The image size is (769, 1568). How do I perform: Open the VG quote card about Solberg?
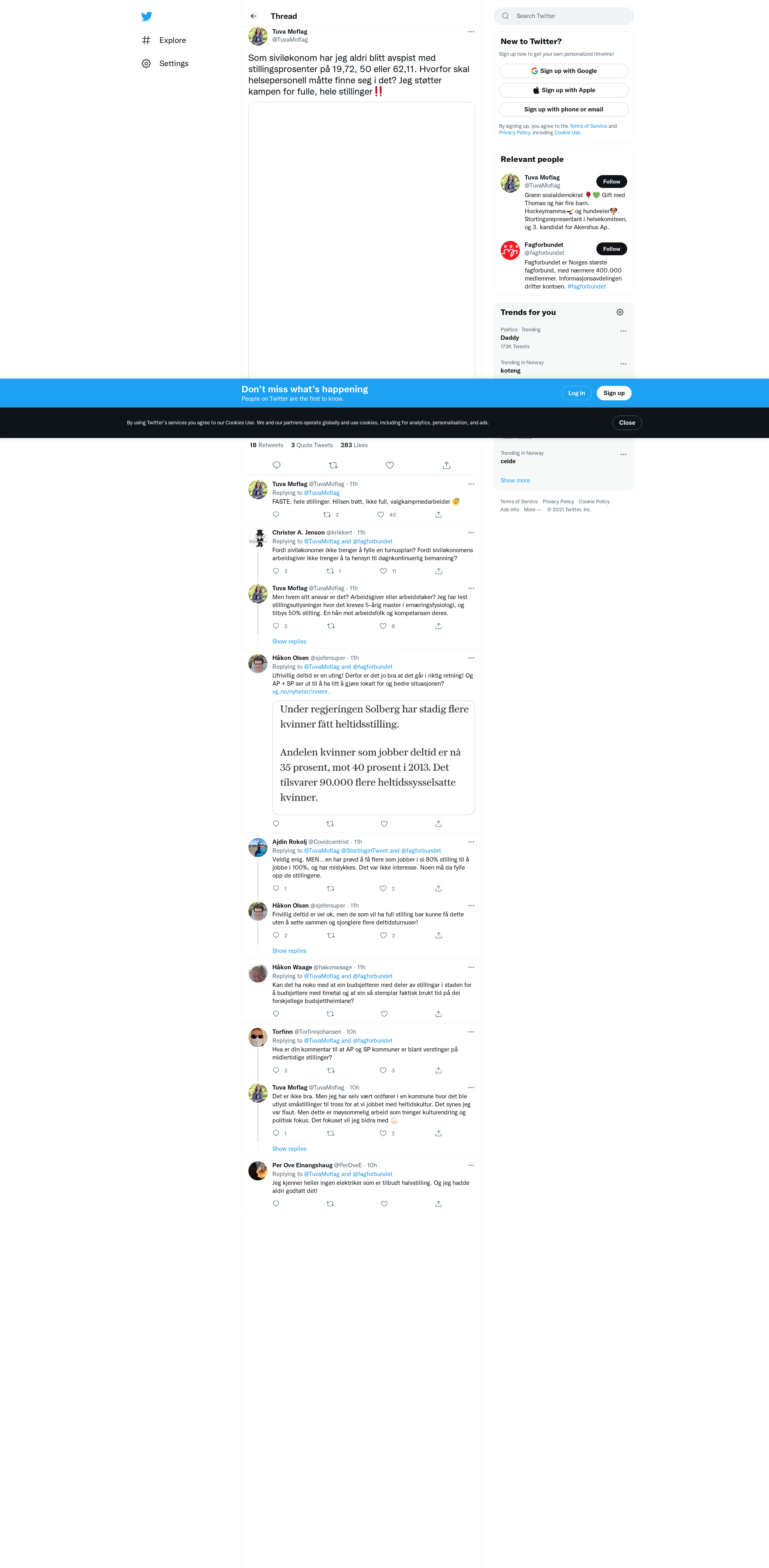[x=373, y=758]
